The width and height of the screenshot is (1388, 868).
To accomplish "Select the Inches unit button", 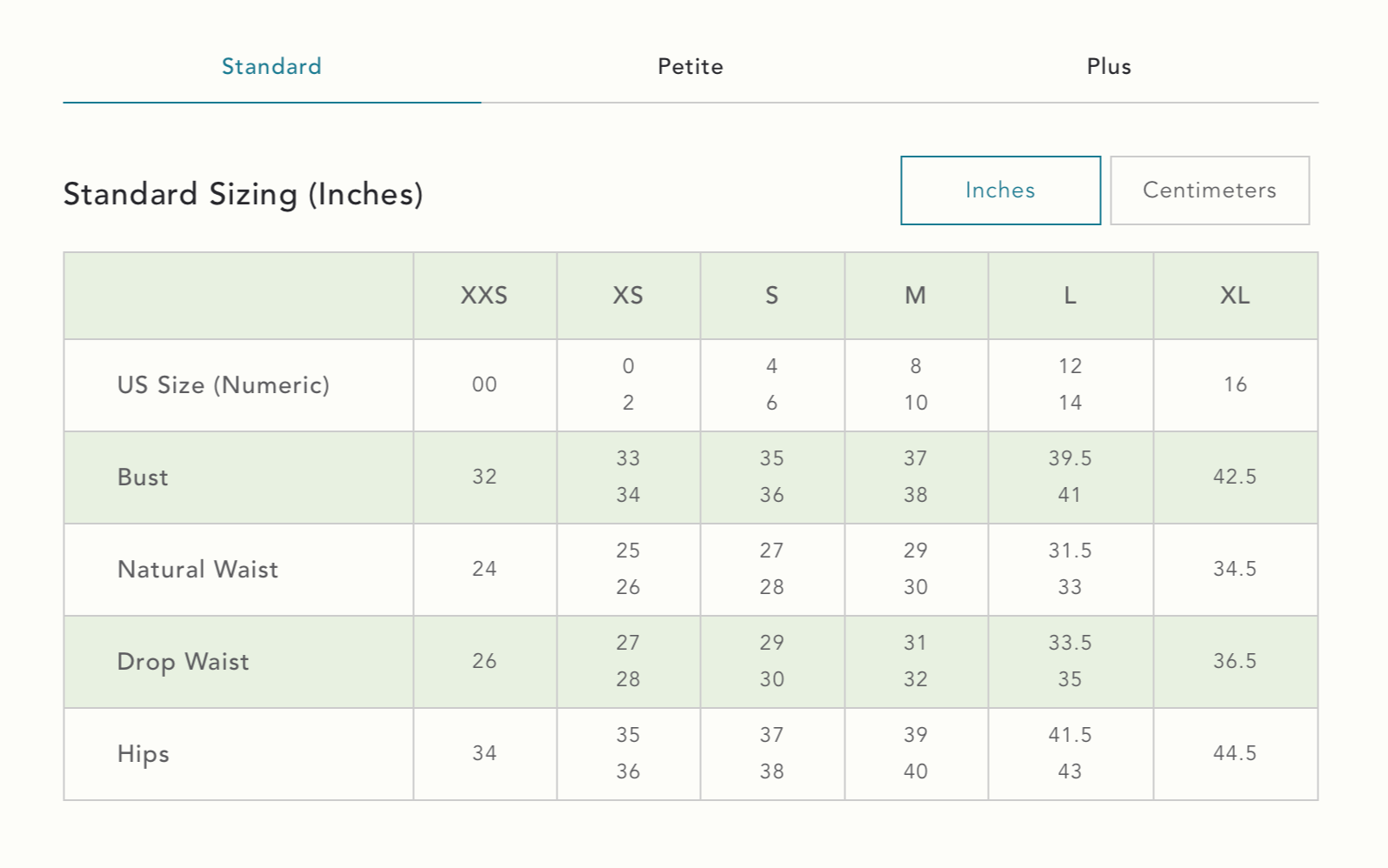I will 1000,190.
